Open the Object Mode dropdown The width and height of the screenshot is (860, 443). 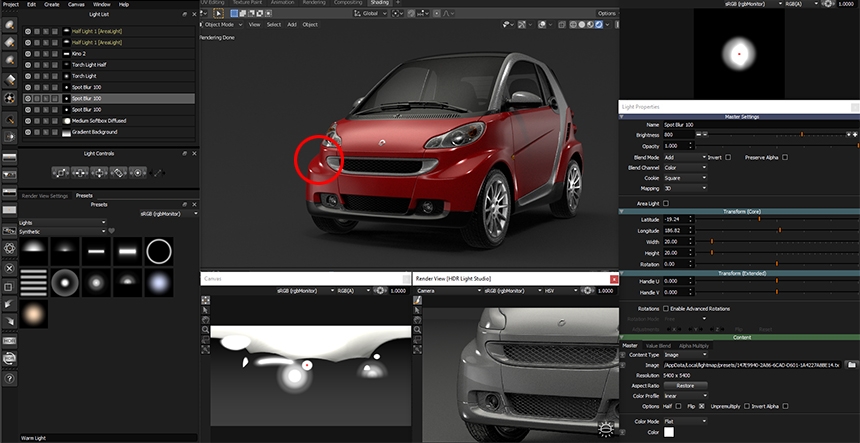[222, 25]
